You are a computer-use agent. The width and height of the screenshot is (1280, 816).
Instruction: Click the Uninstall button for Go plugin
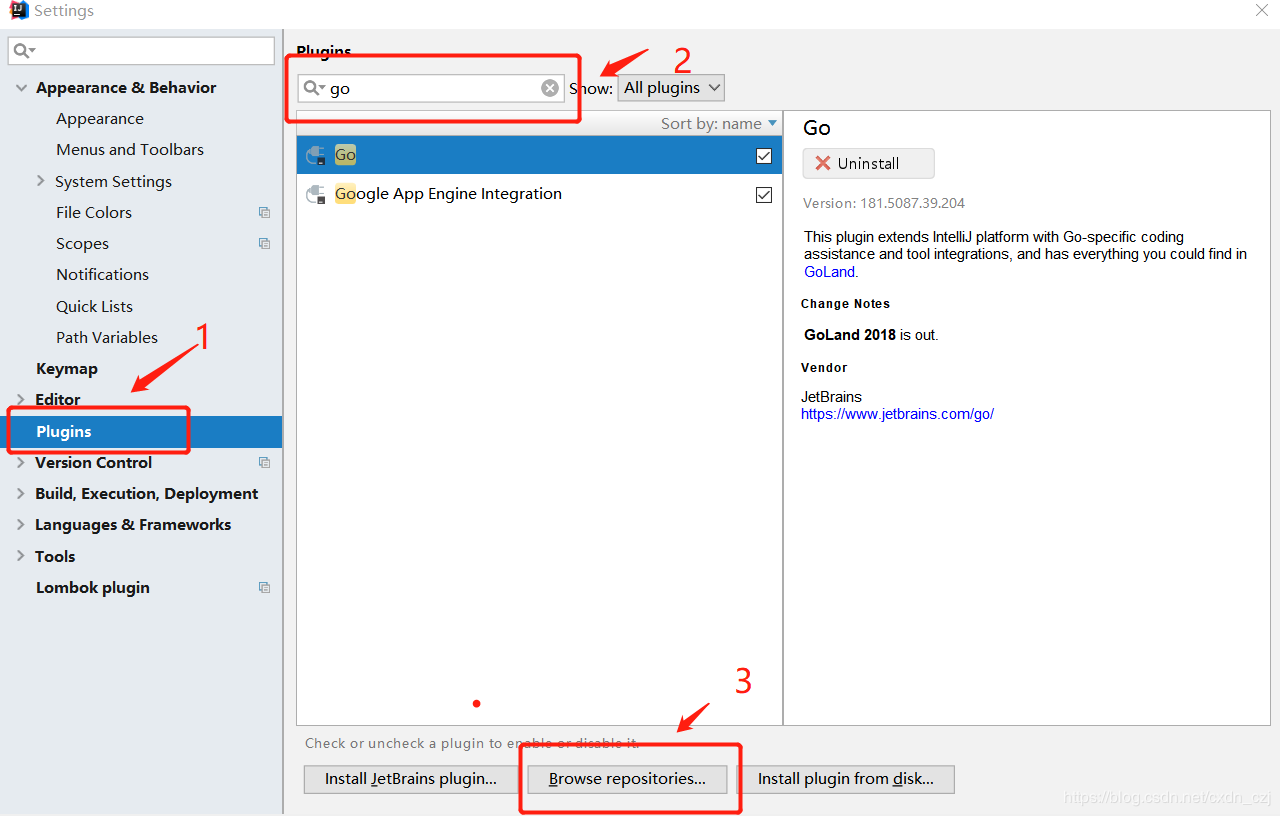(x=868, y=163)
